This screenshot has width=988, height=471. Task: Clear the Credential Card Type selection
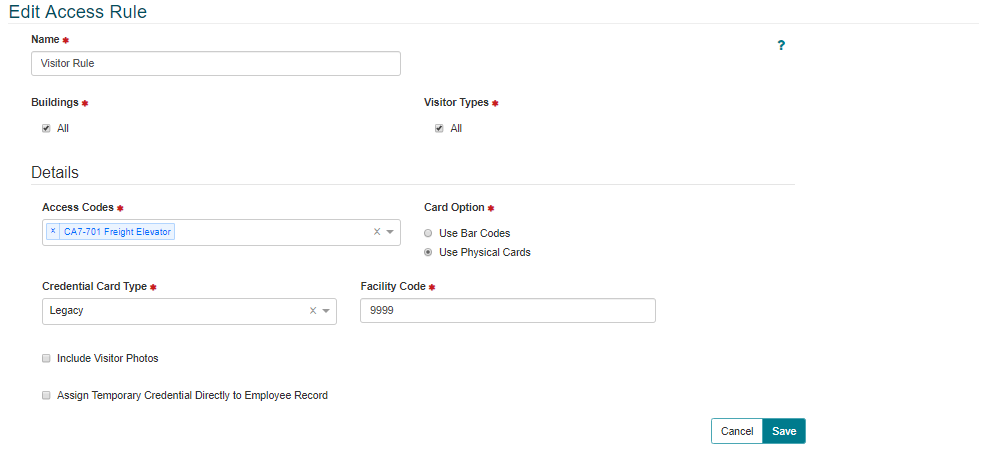pyautogui.click(x=313, y=311)
